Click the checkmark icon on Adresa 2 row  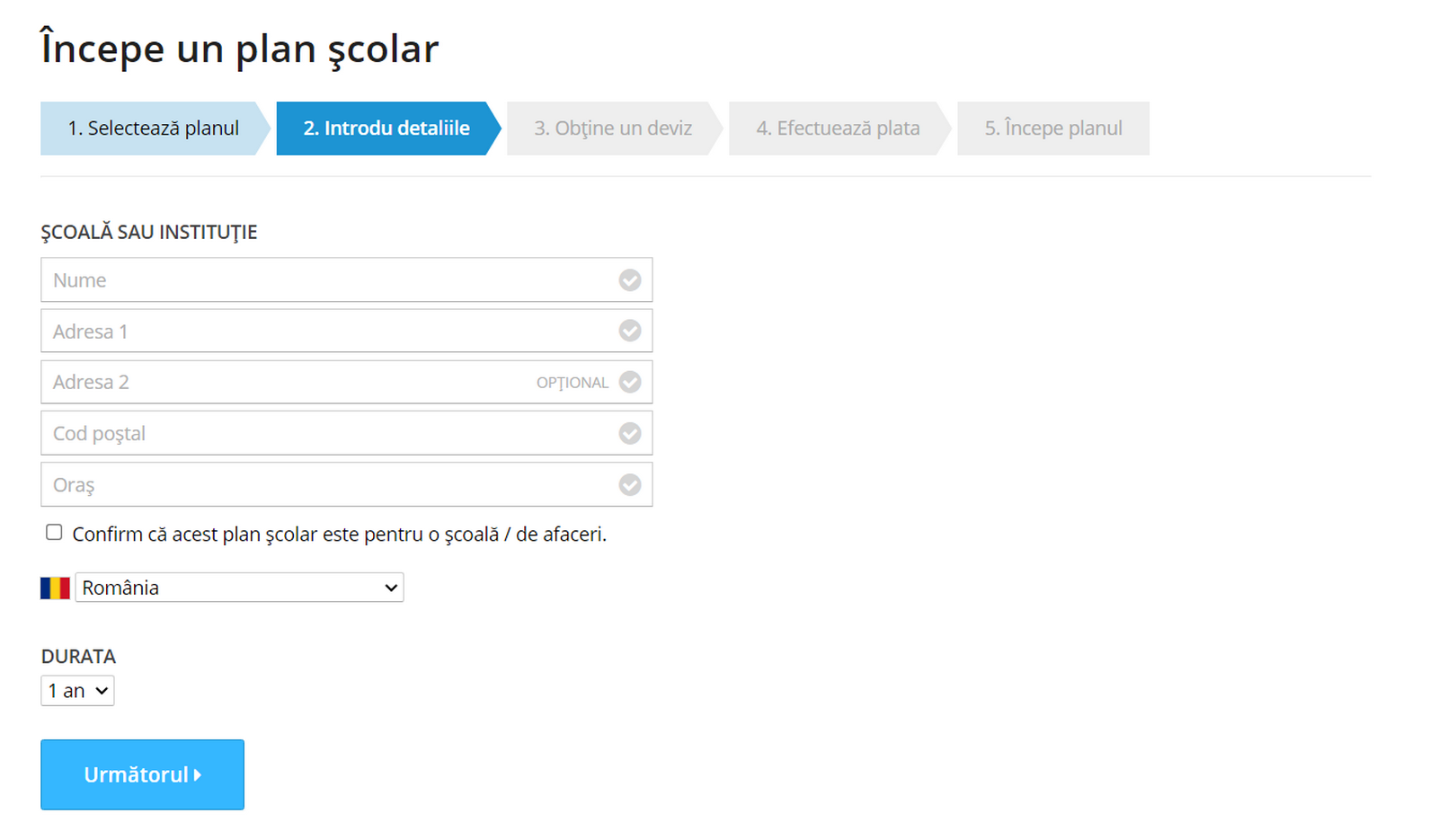pyautogui.click(x=629, y=382)
